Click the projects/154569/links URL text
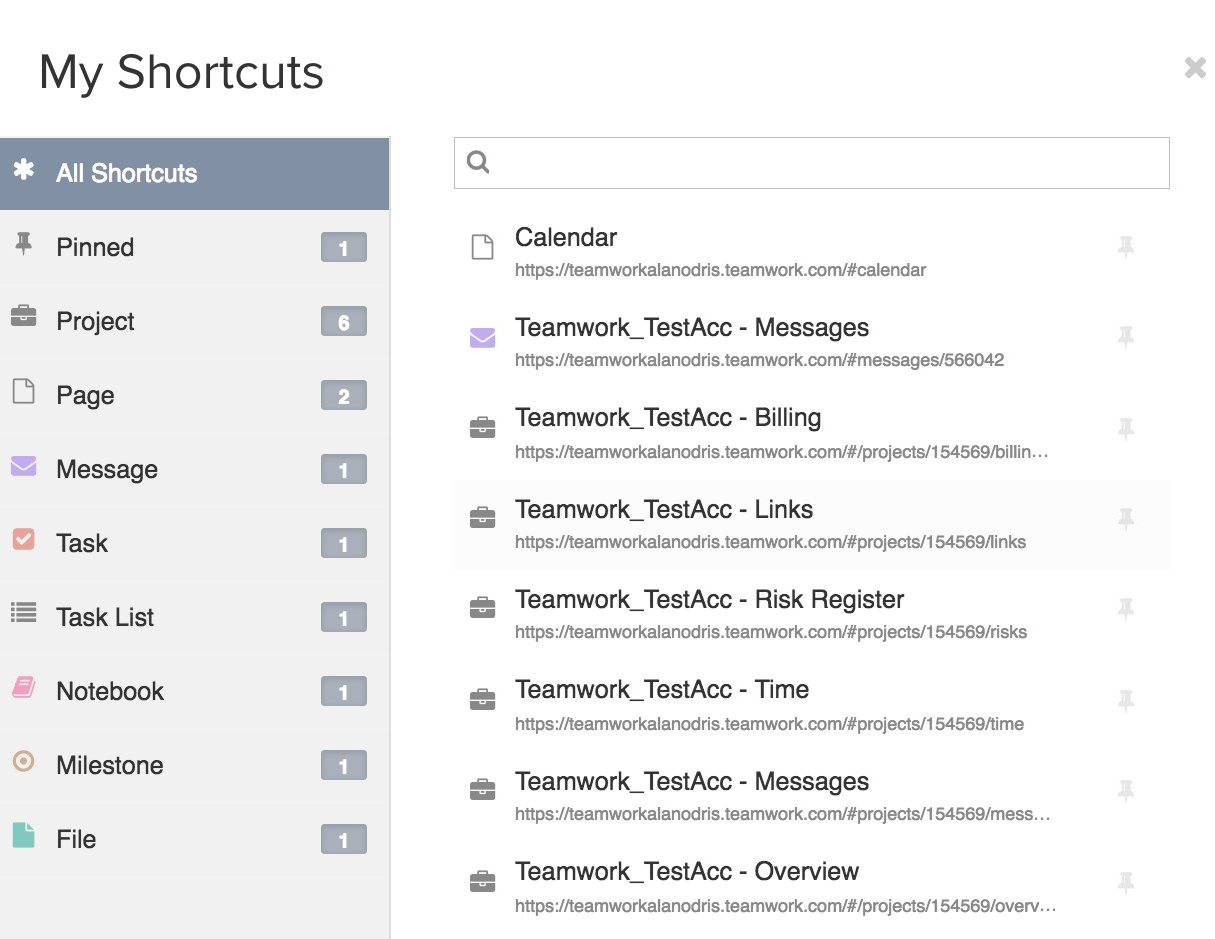 click(771, 542)
